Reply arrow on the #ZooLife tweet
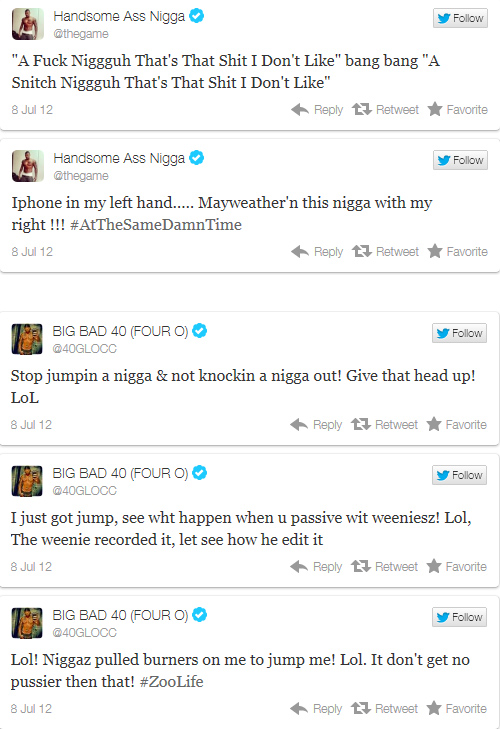The width and height of the screenshot is (500, 729). (x=299, y=709)
